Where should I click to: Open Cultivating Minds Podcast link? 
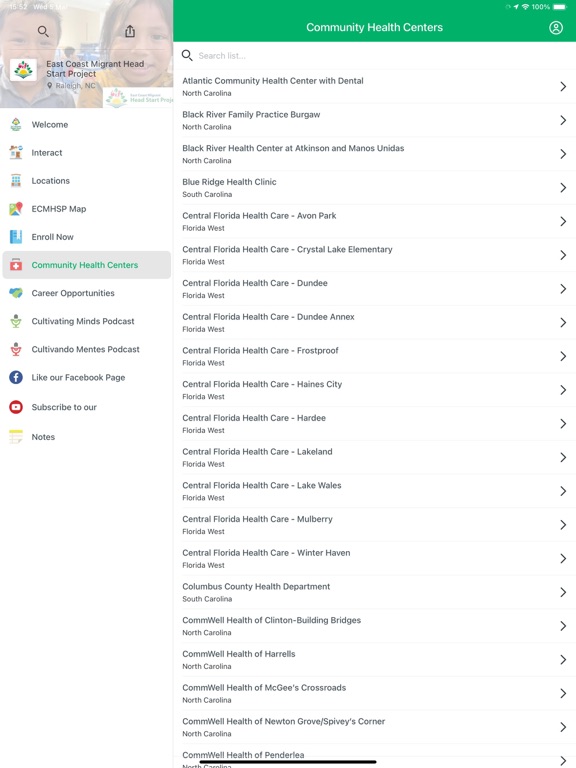(87, 321)
